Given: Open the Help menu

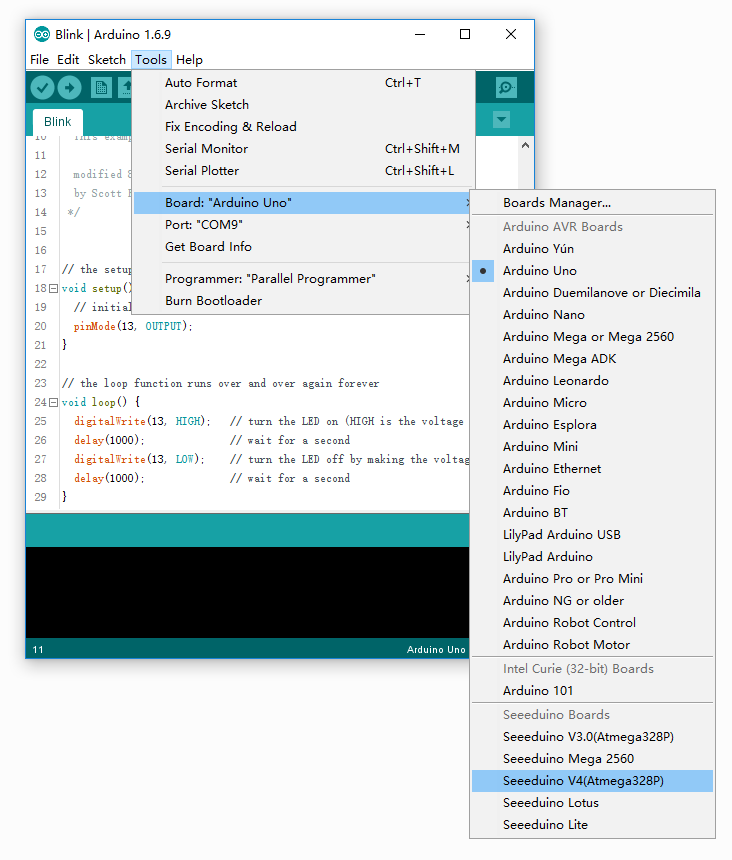Looking at the screenshot, I should point(189,60).
